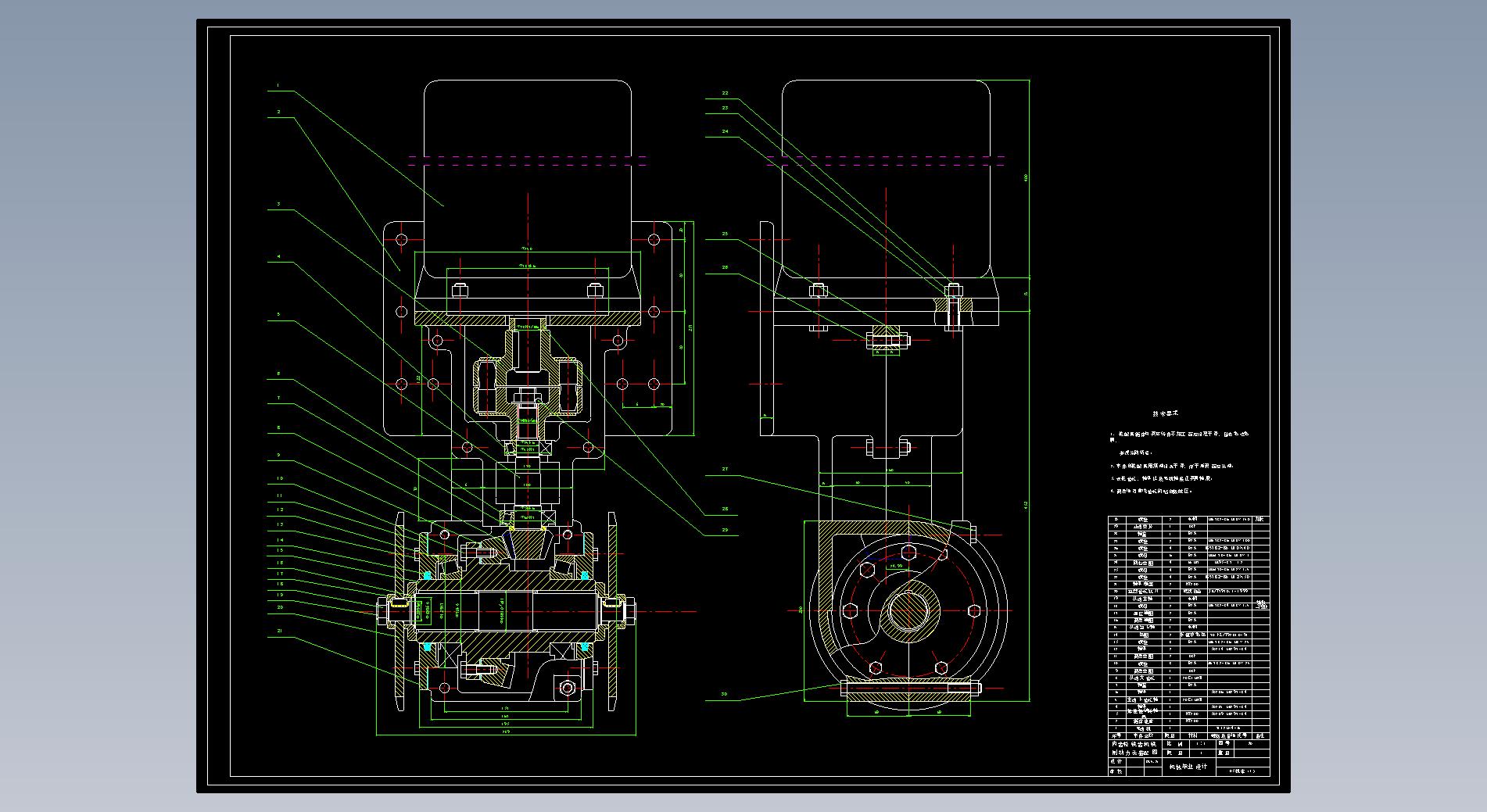Select callout number 10 label on left
Image resolution: width=1487 pixels, height=812 pixels.
point(279,478)
